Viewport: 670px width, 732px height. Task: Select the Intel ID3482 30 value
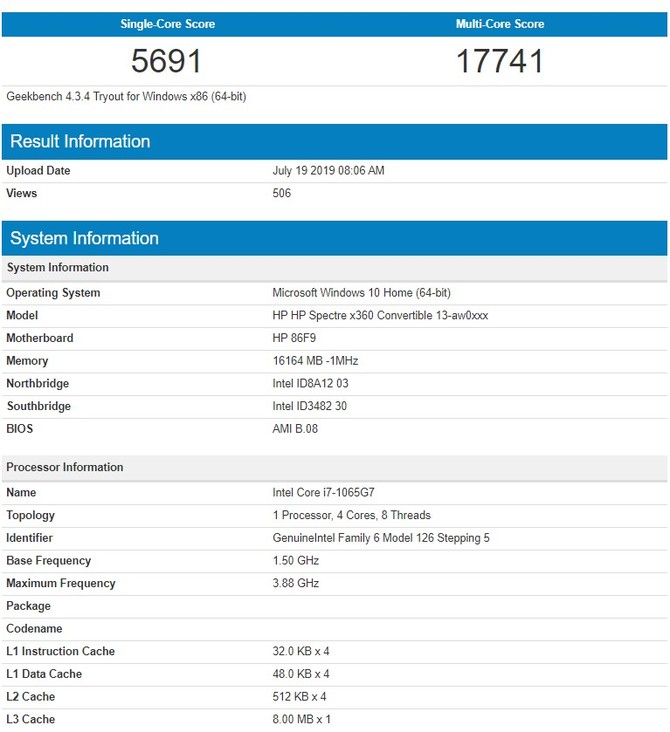coord(310,406)
